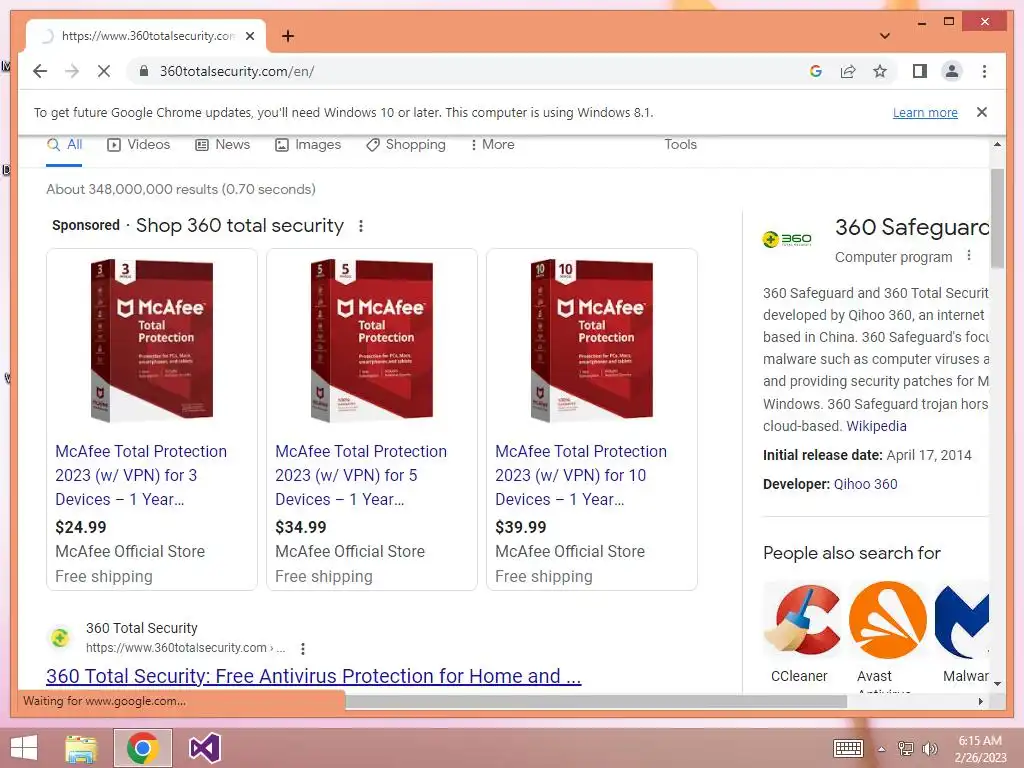Open McAfee Total Protection for 5 Devices link
The height and width of the screenshot is (768, 1024).
pyautogui.click(x=361, y=475)
